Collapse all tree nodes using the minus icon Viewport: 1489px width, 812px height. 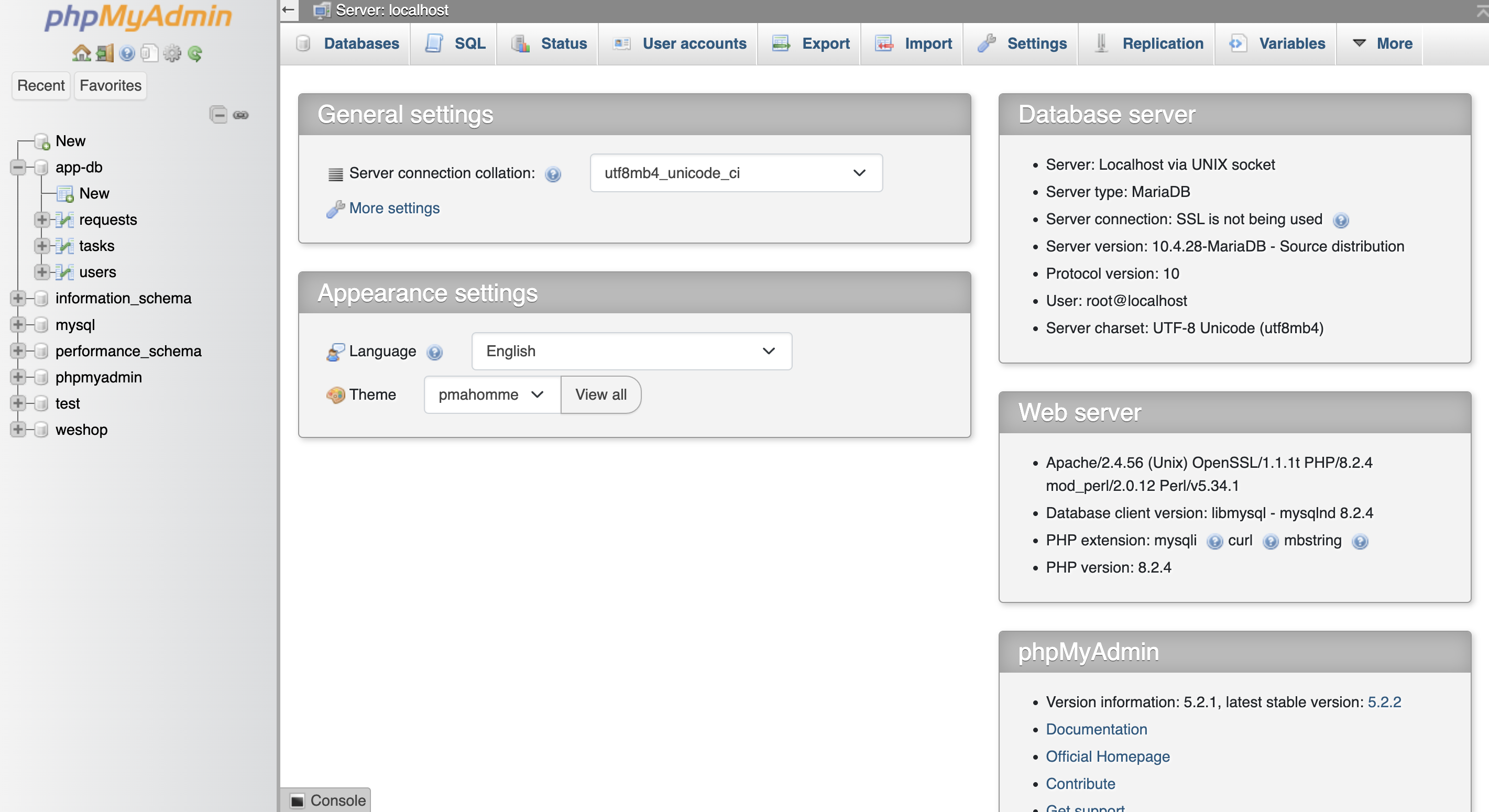(x=218, y=114)
